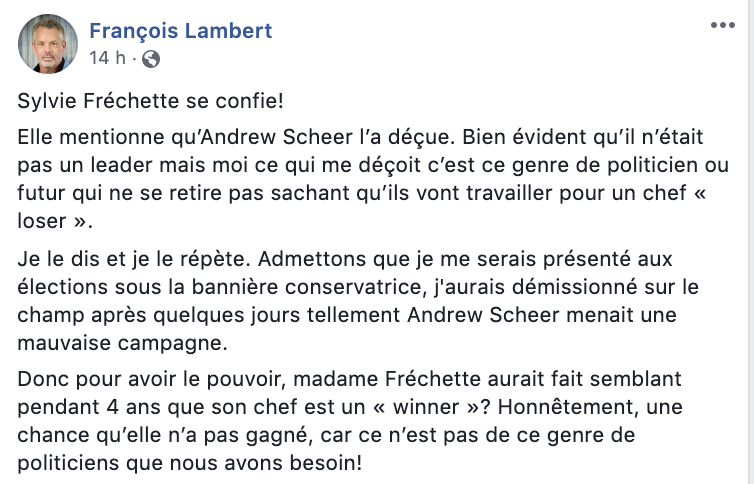Click the globe public audience icon
The height and width of the screenshot is (484, 754).
point(151,59)
